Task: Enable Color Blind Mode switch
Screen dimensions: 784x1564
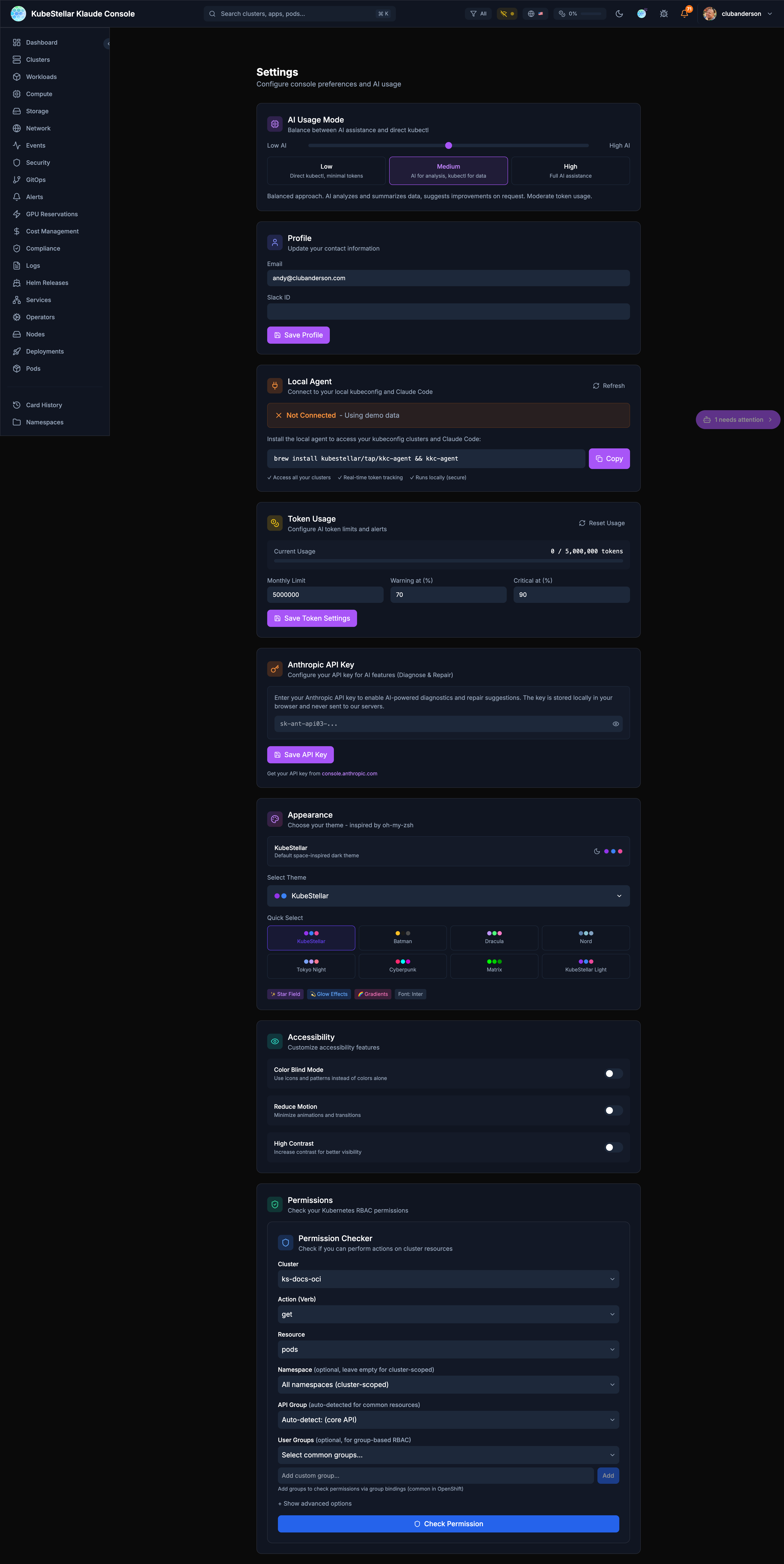Action: [x=614, y=1073]
